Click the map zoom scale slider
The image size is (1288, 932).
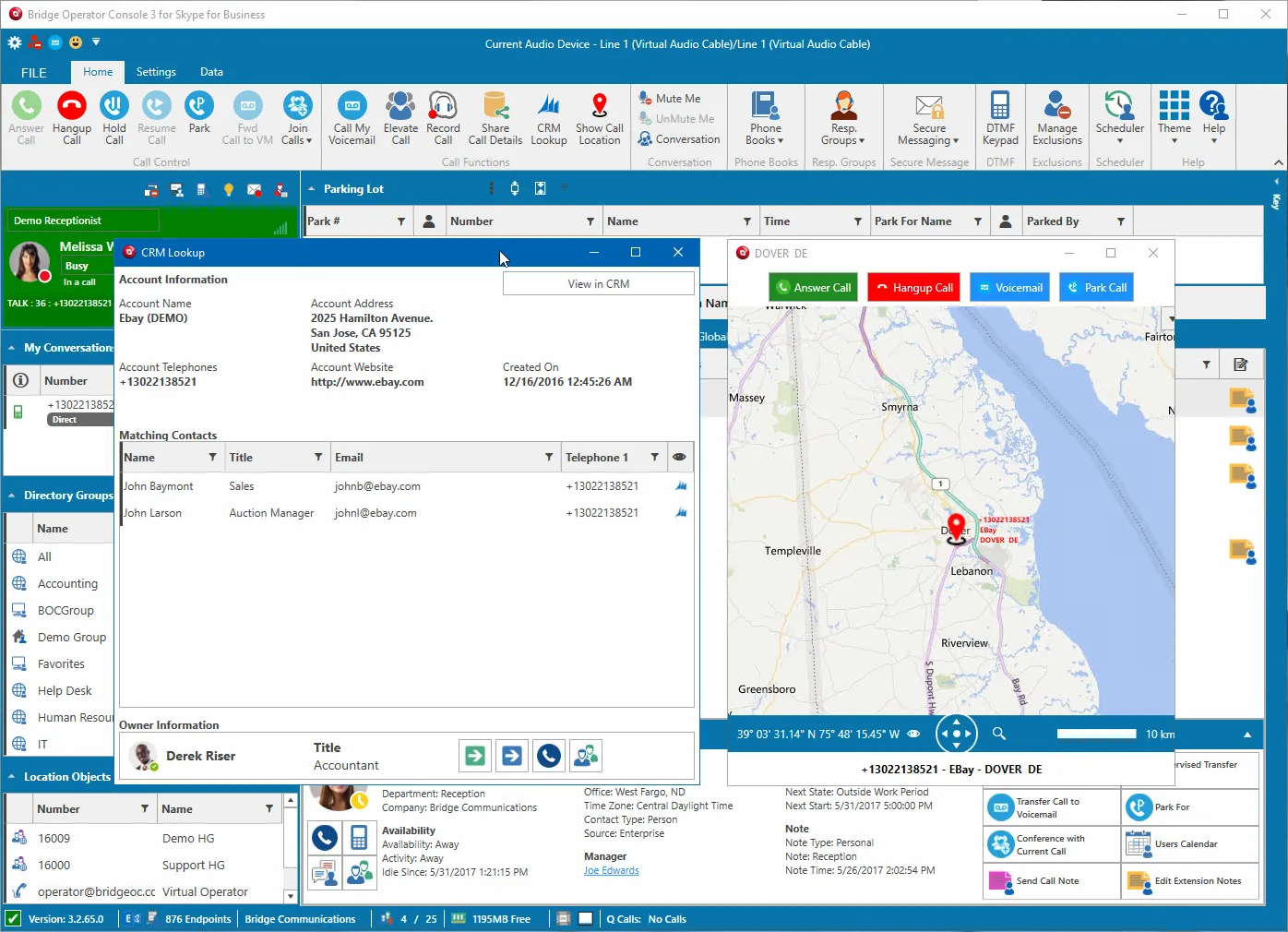[1096, 735]
